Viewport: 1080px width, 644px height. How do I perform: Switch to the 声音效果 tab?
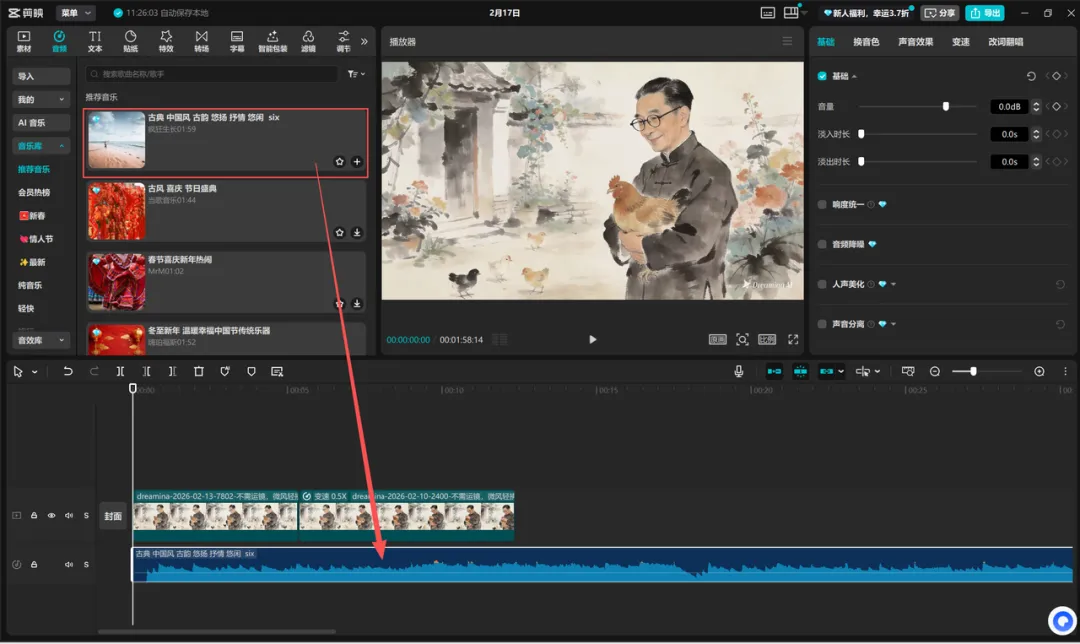915,42
